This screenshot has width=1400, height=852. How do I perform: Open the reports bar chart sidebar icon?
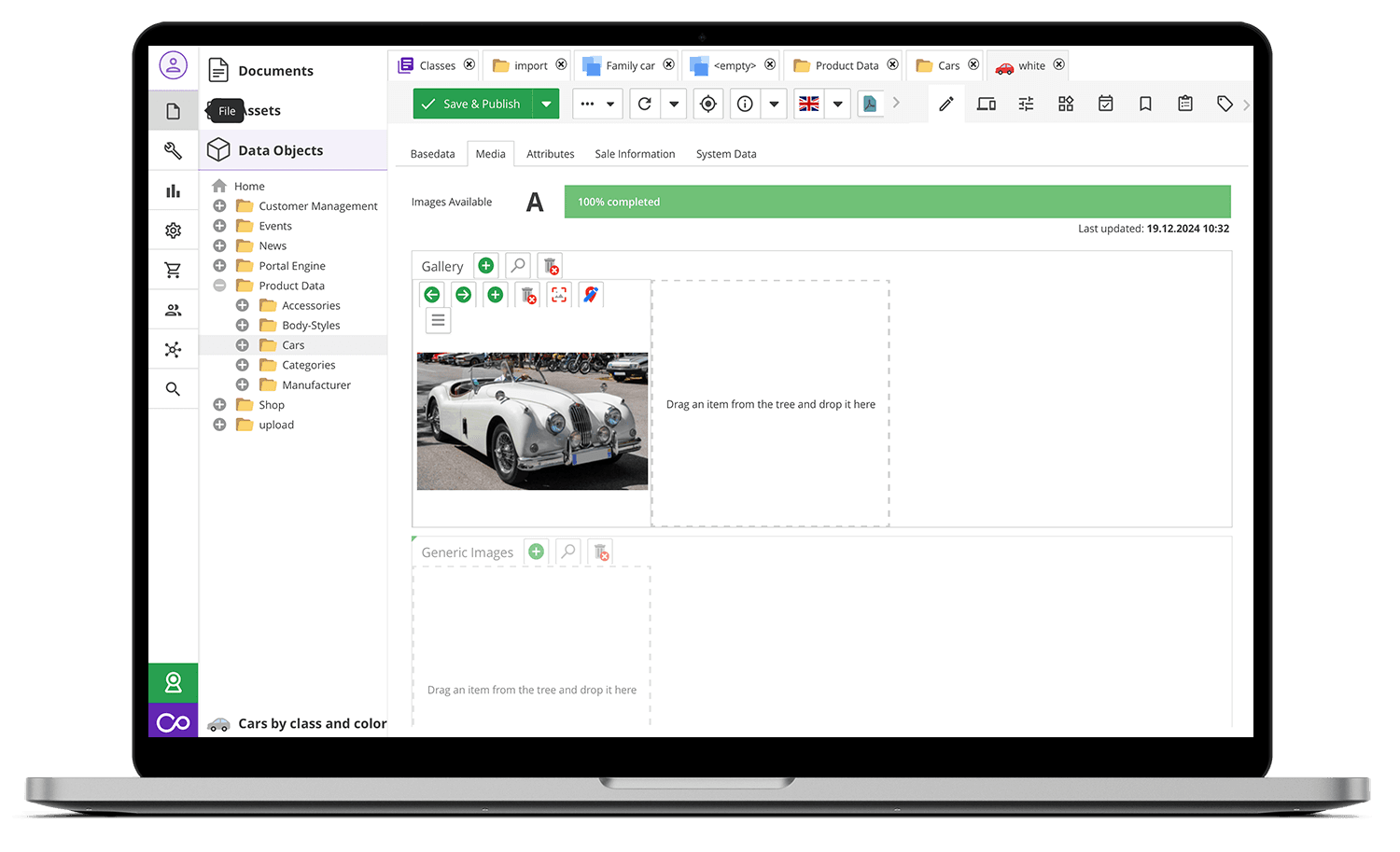(x=173, y=191)
